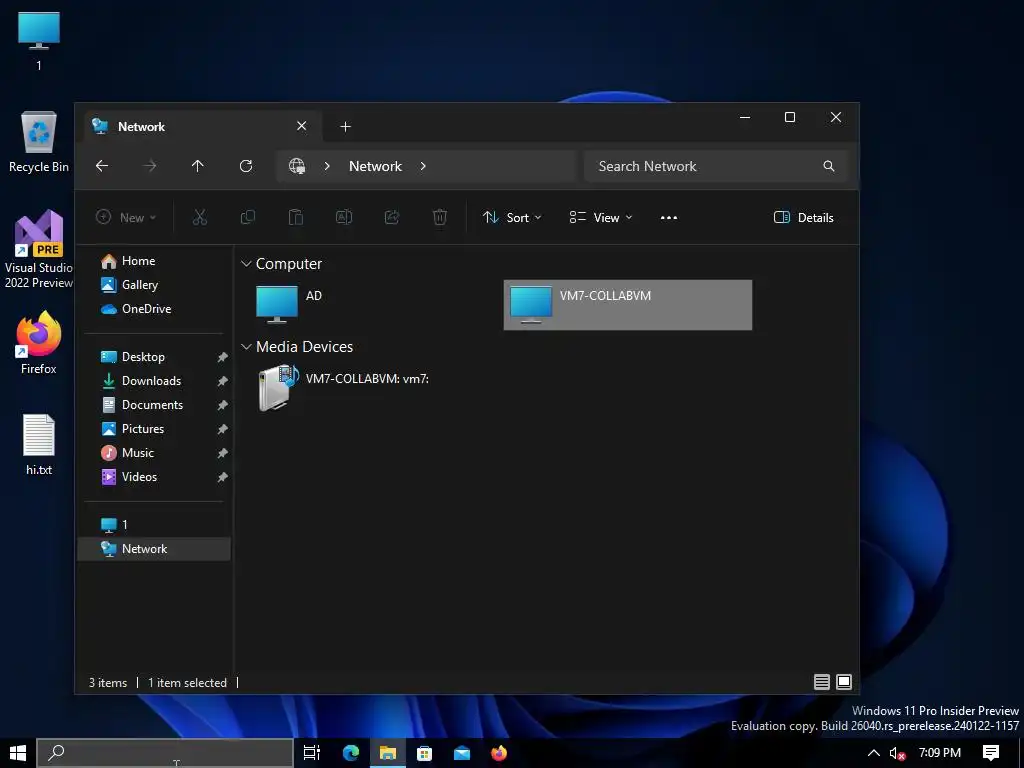Select the Recycle Bin desktop icon
Screen dimensions: 1024x768
click(x=39, y=142)
